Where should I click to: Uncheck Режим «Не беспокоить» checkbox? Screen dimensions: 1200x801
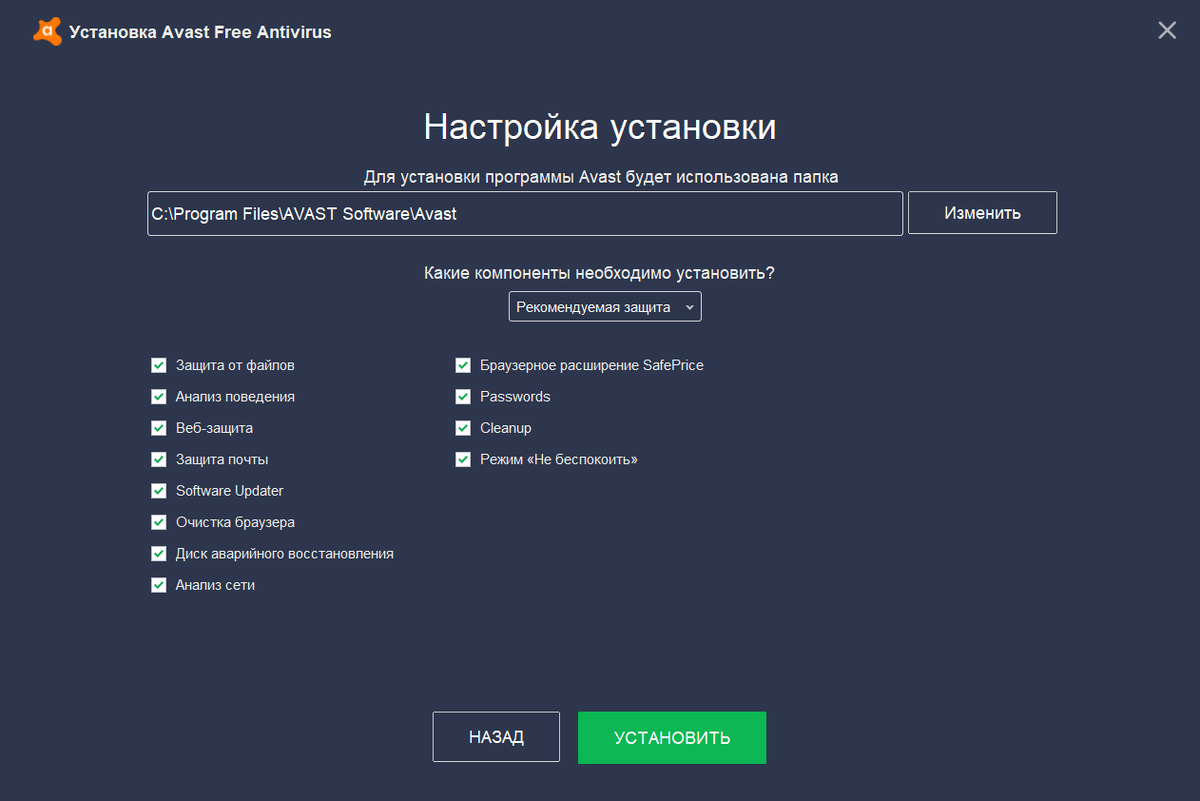click(462, 460)
